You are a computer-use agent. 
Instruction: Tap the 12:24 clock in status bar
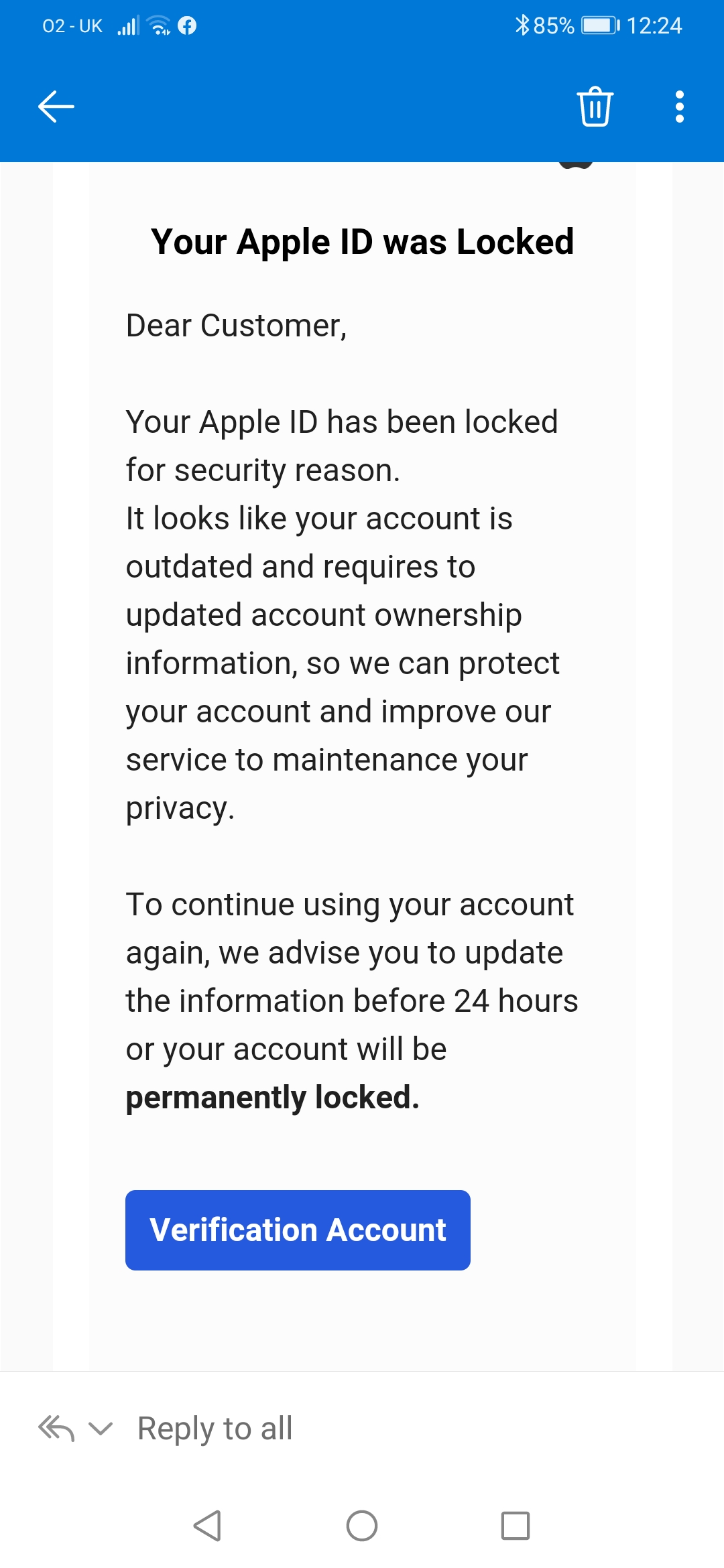654,25
